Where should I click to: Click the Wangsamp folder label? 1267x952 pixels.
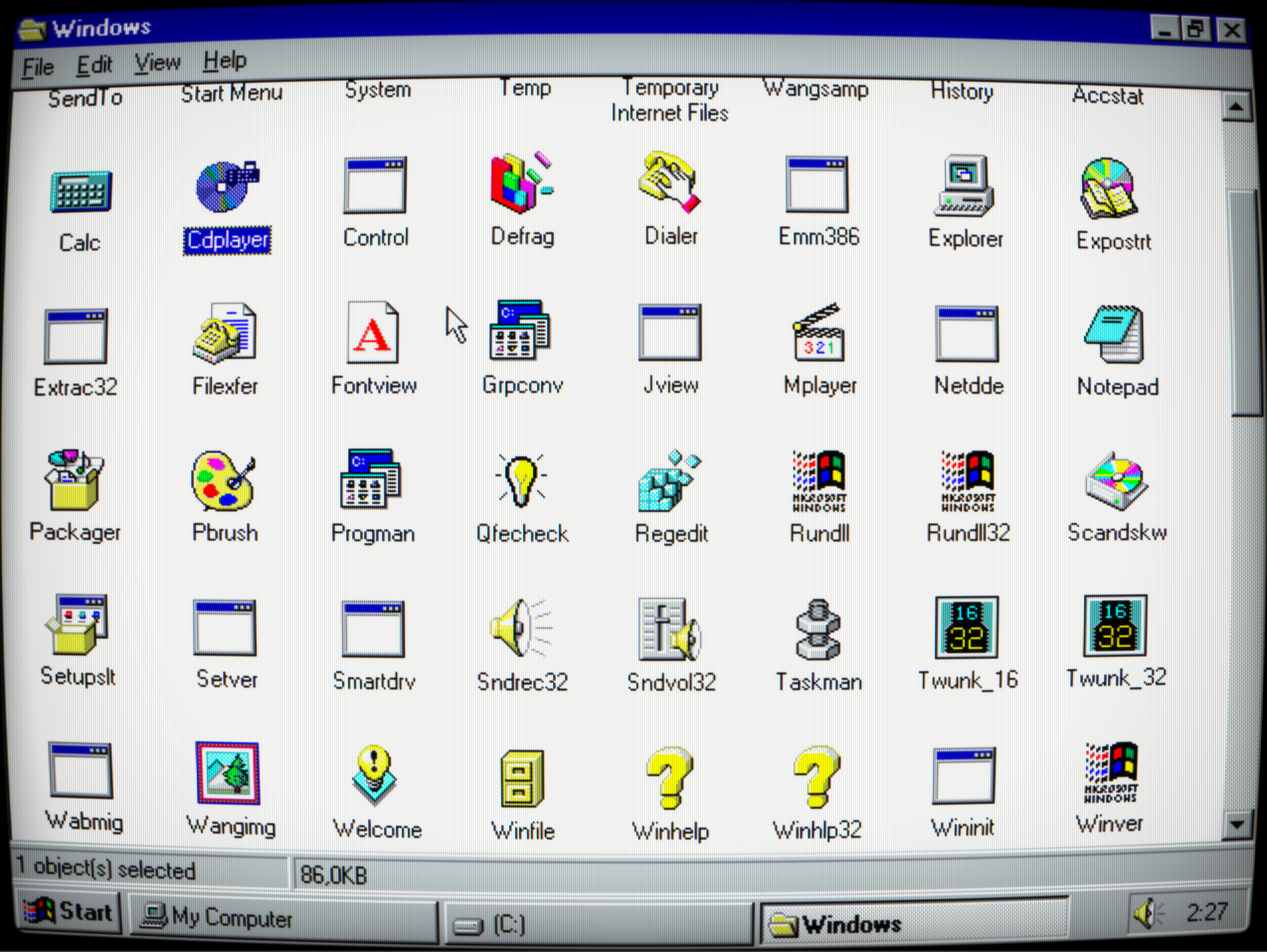[815, 88]
